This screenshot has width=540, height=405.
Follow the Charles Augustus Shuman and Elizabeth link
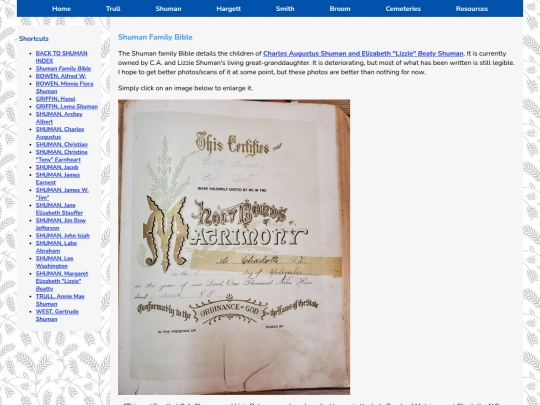(x=363, y=54)
